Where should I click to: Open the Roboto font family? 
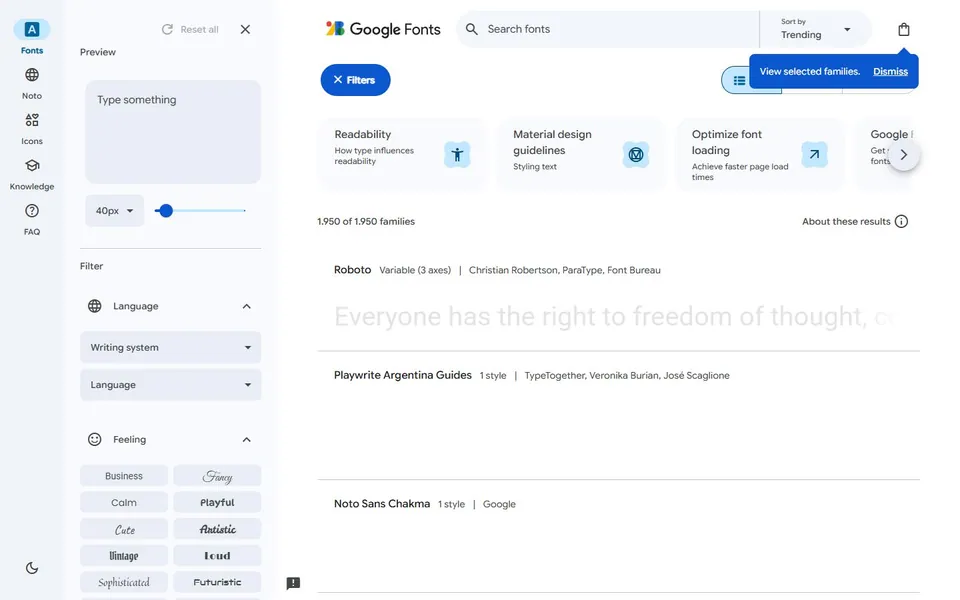point(353,270)
